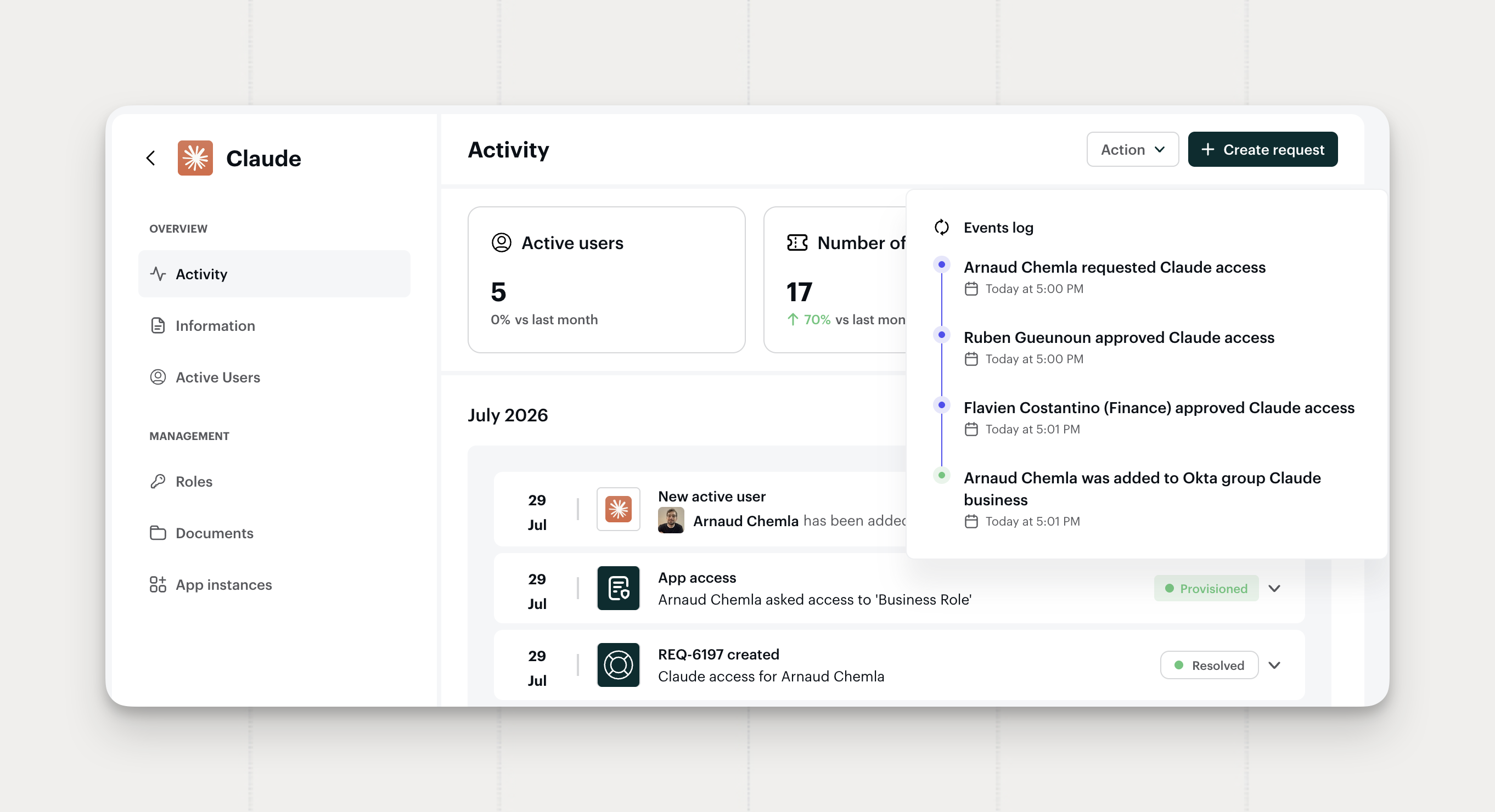Viewport: 1495px width, 812px height.
Task: Click the Documents folder icon
Action: (158, 533)
